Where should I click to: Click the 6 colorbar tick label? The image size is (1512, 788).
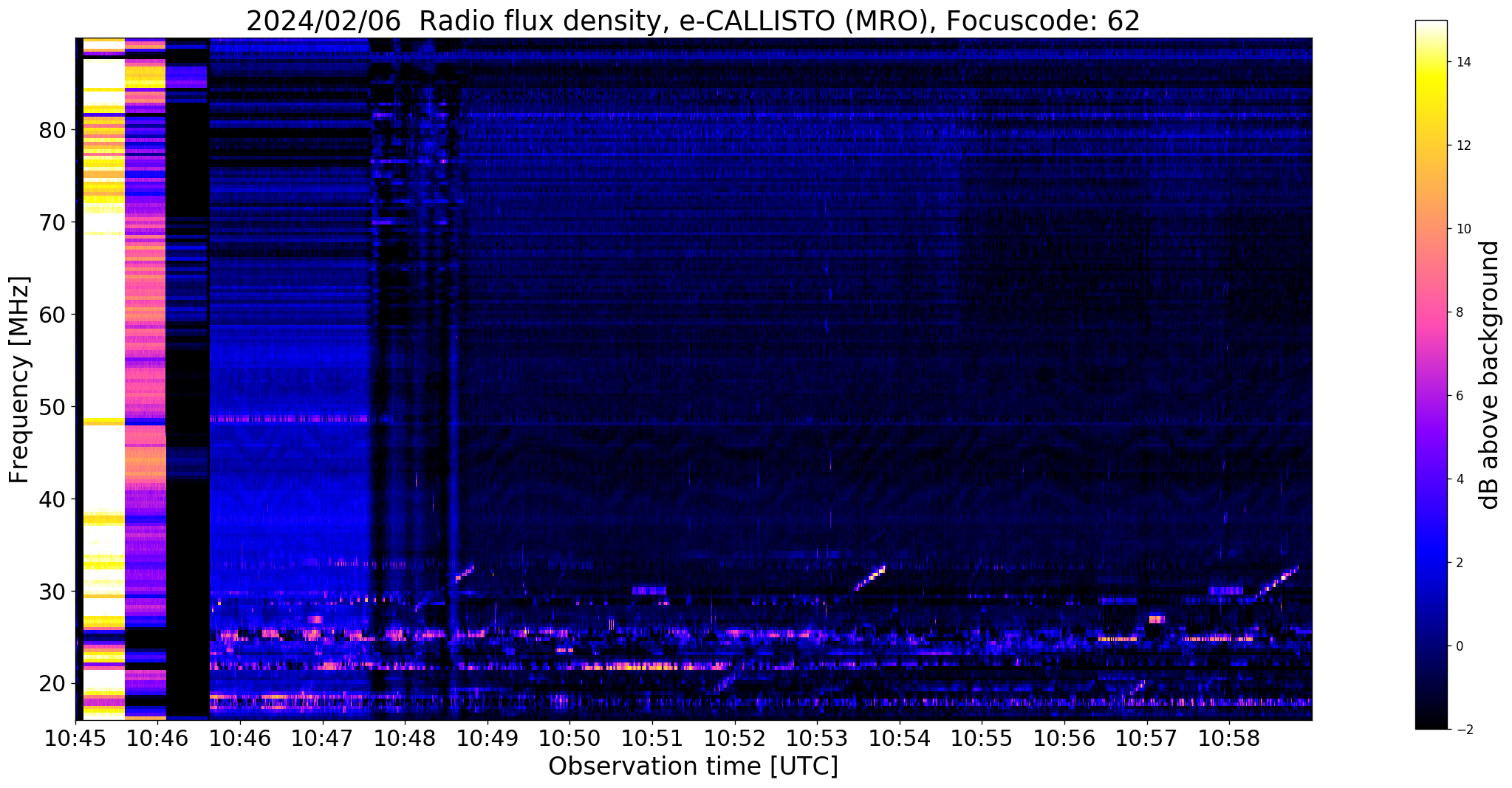1460,396
